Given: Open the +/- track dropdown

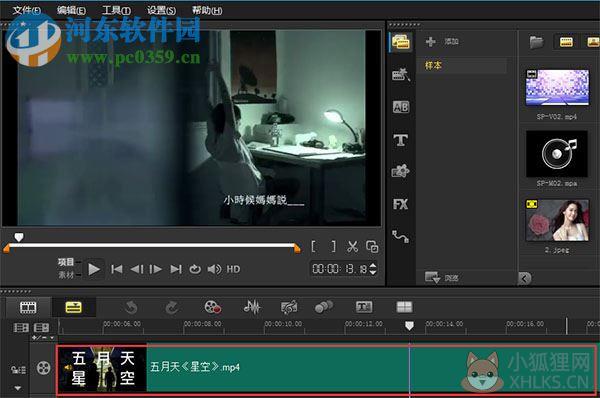Looking at the screenshot, I should coord(43,338).
